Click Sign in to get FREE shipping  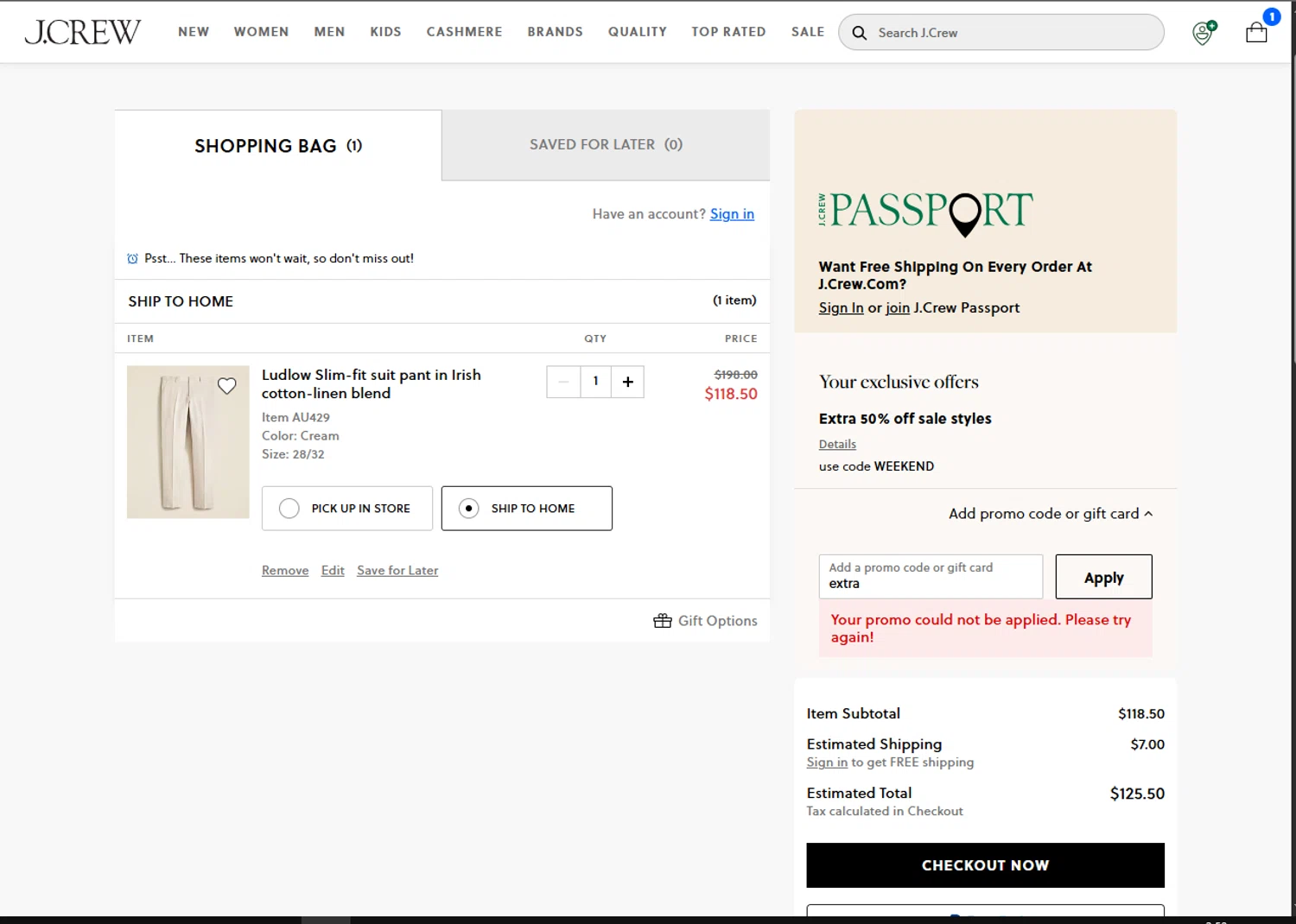[827, 763]
